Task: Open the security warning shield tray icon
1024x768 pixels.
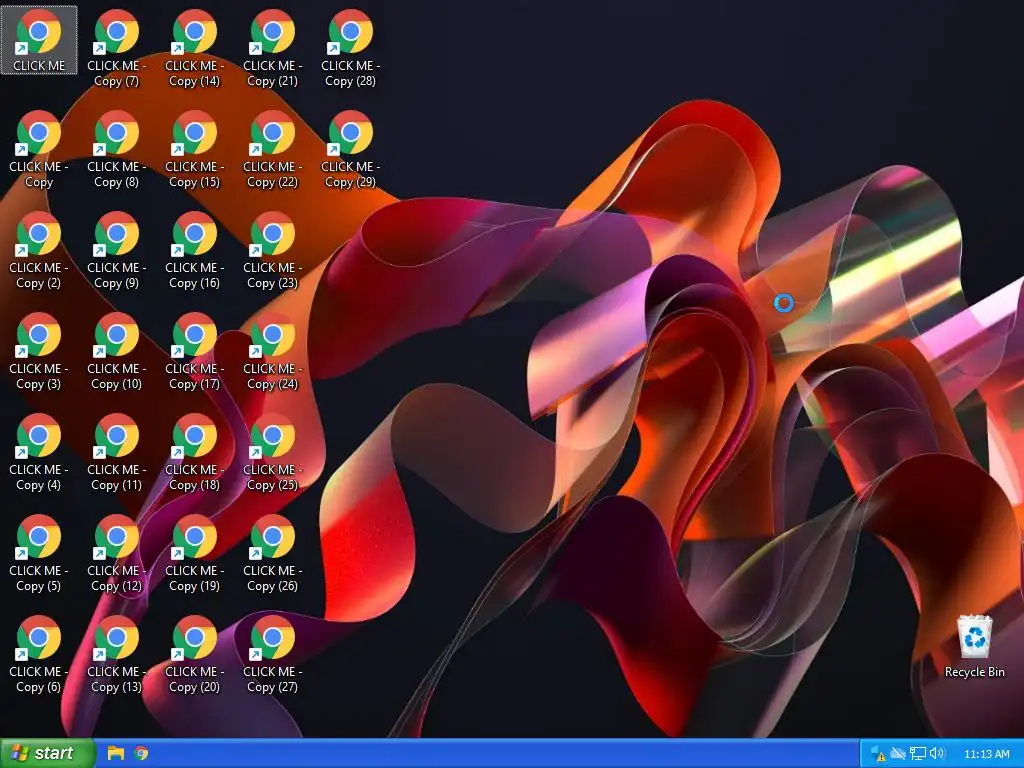Action: (878, 754)
